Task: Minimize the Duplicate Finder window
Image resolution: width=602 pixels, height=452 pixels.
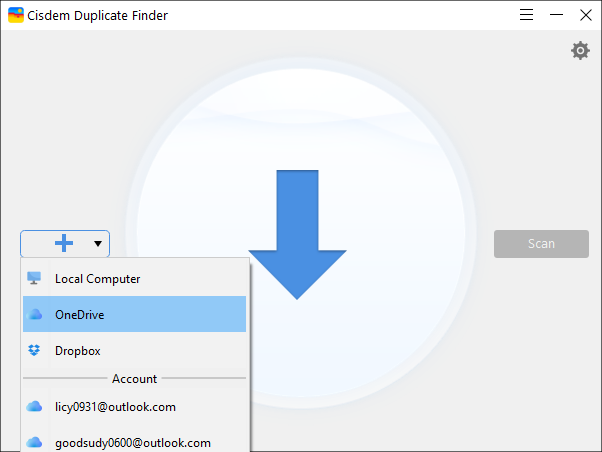Action: (556, 15)
